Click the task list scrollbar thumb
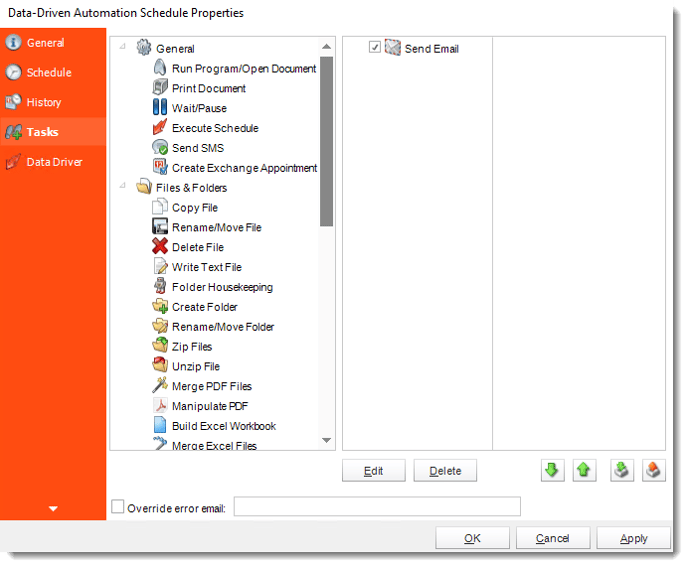688x567 pixels. coord(326,141)
